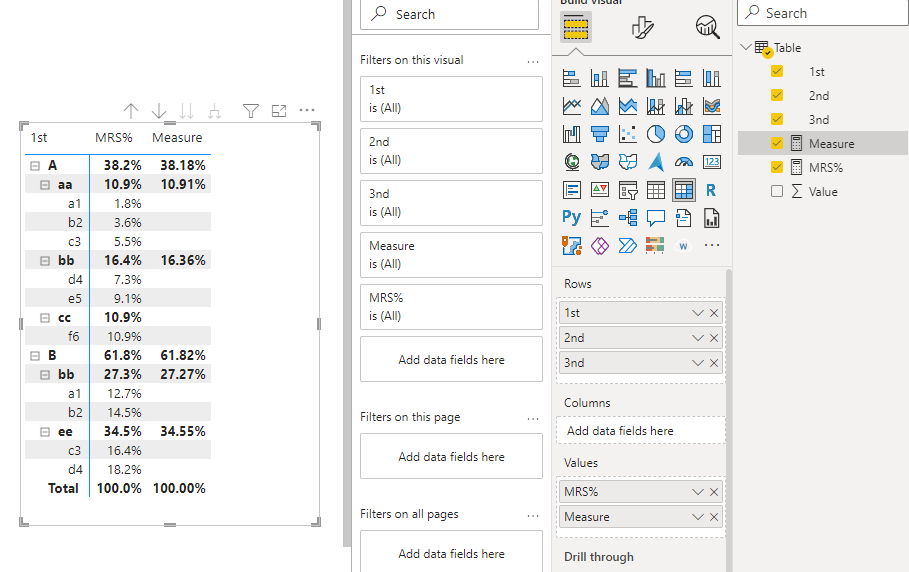Collapse row B in the matrix
Screen dimensions: 909x572
(35, 356)
